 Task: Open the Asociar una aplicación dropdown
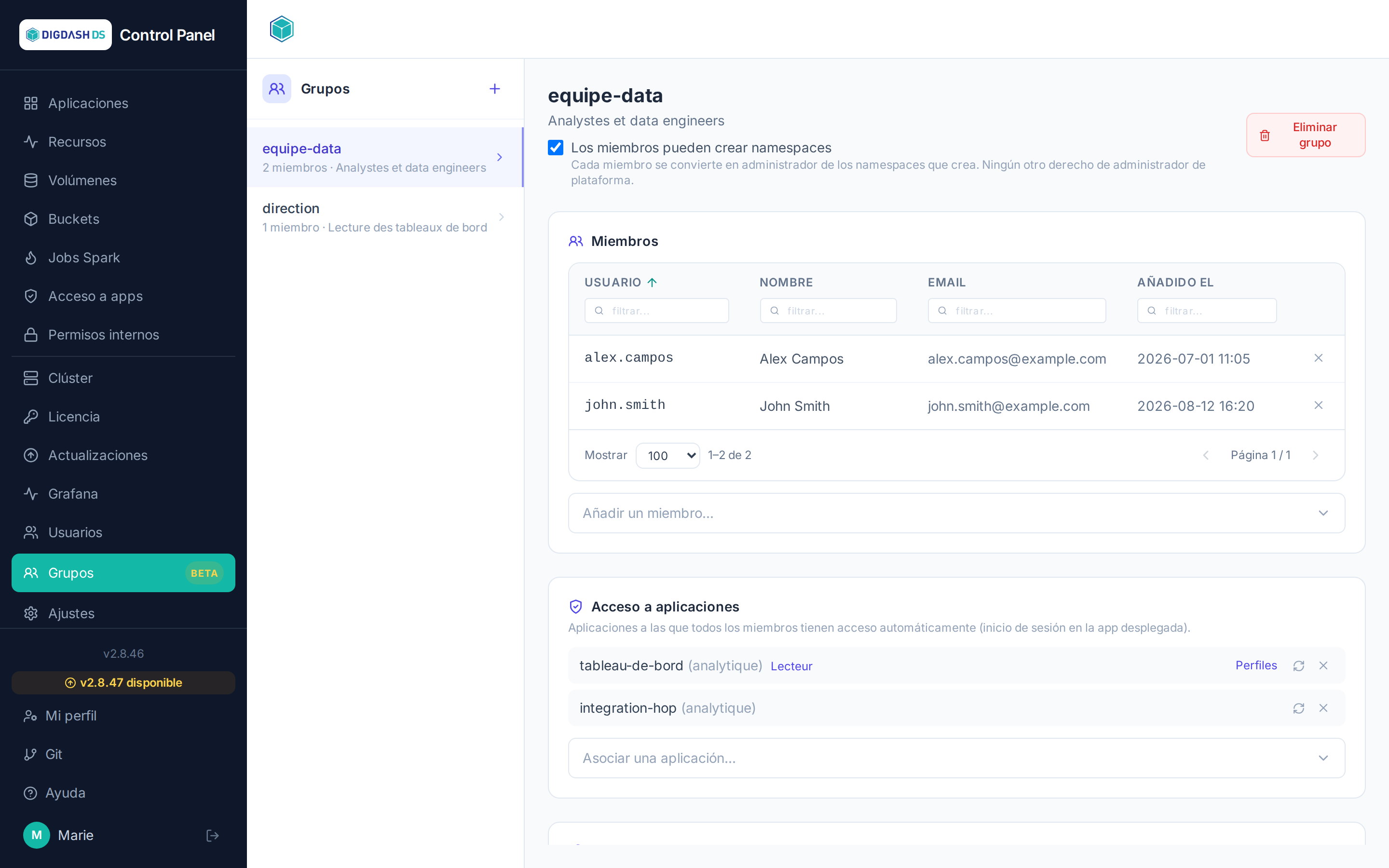(956, 759)
